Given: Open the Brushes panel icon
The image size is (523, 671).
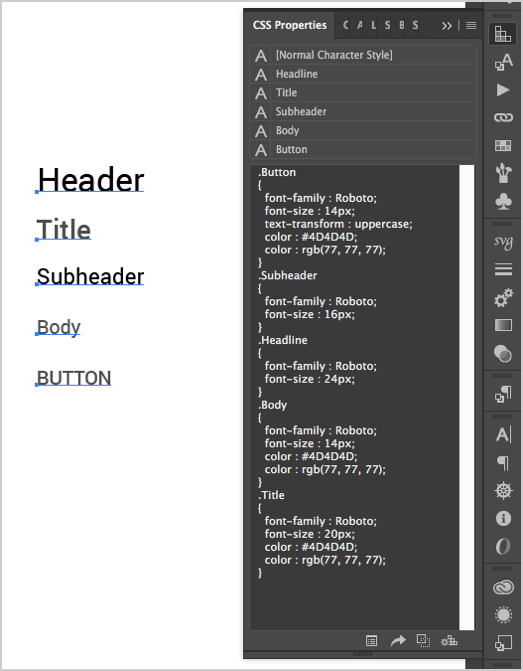Looking at the screenshot, I should pos(503,173).
